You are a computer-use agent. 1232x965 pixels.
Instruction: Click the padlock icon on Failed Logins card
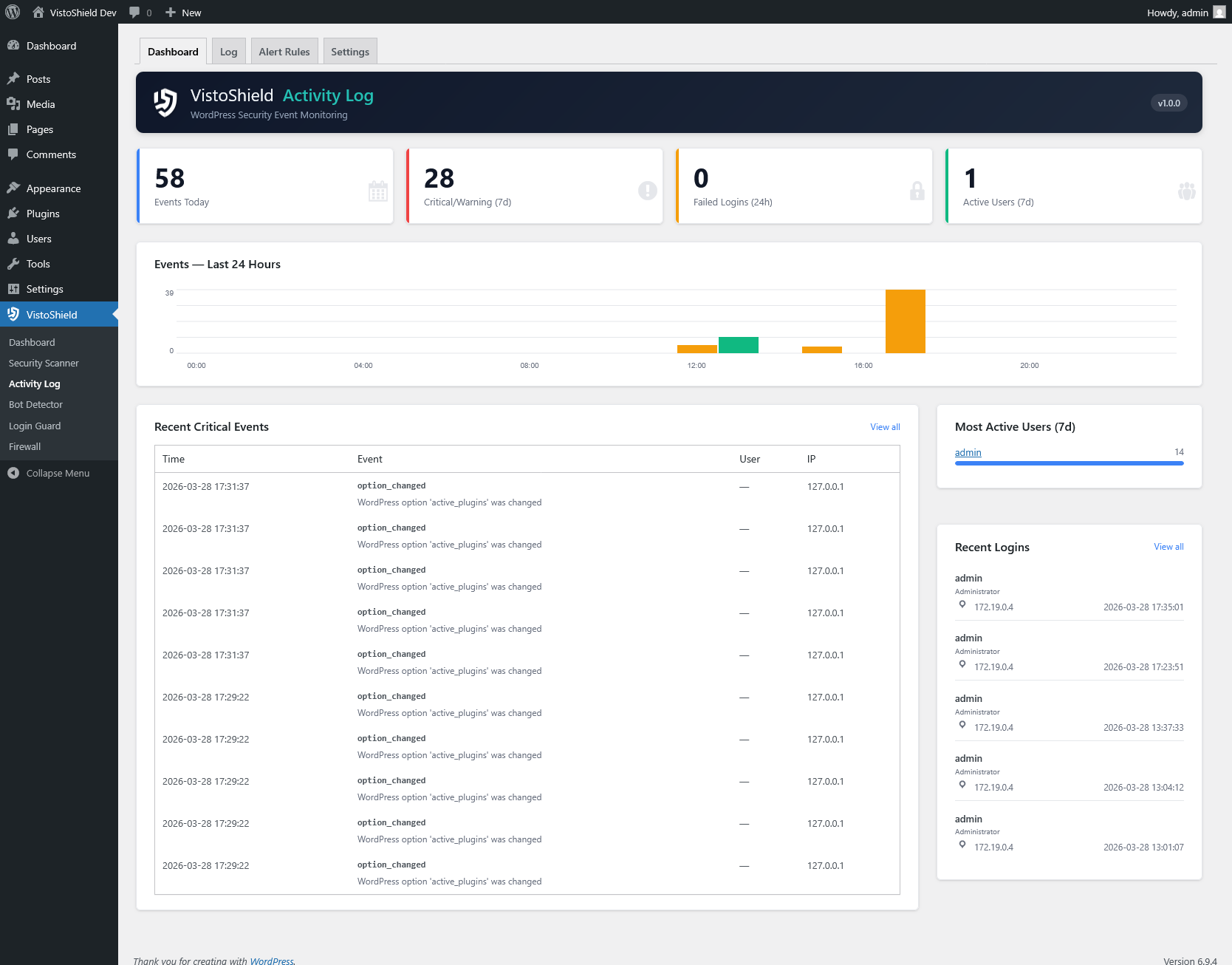pos(917,191)
